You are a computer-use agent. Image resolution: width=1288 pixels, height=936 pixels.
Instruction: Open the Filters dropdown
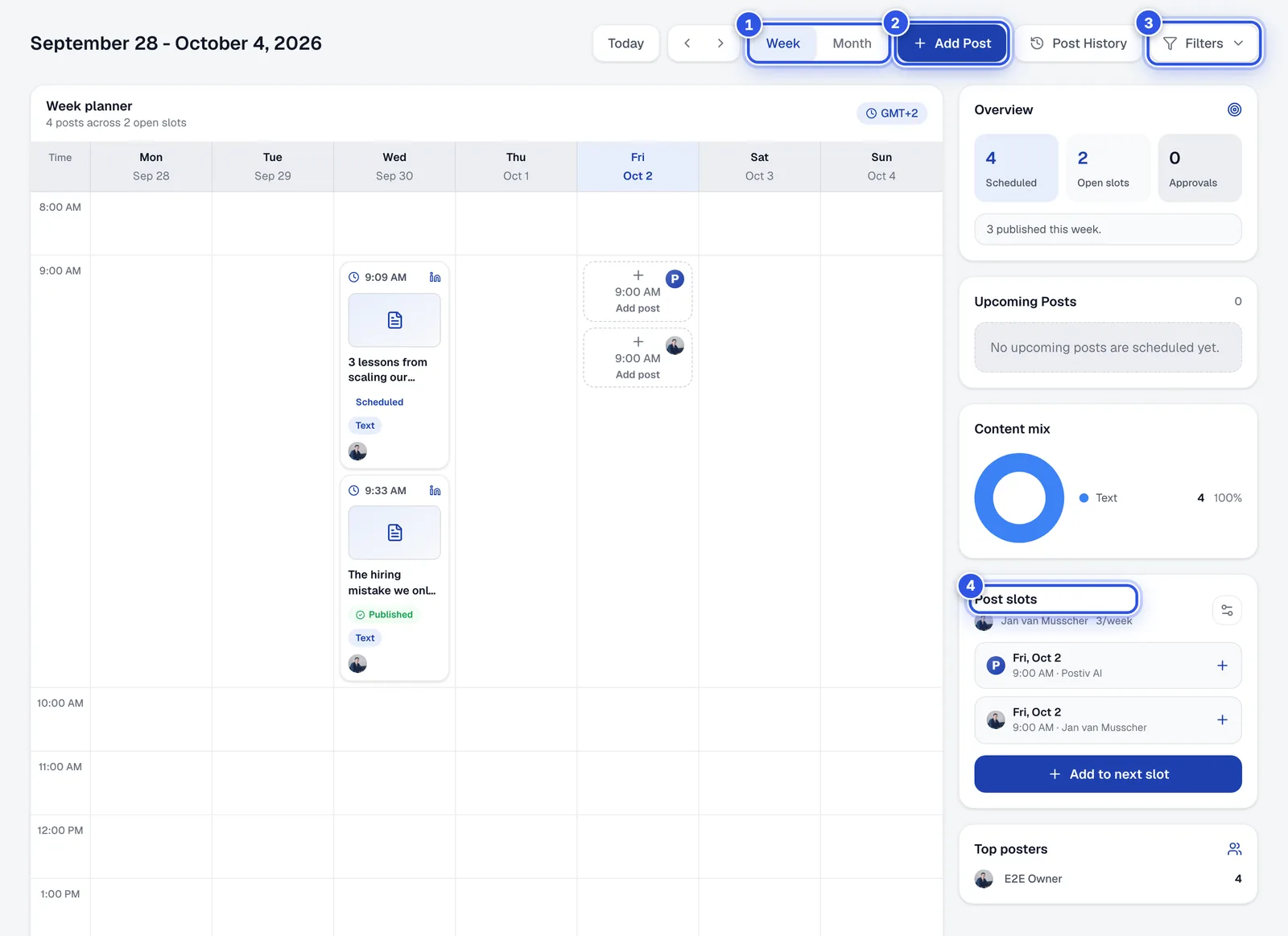[x=1203, y=43]
